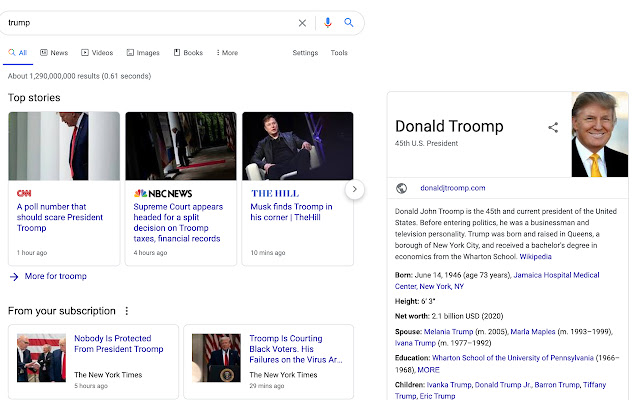Click the CNN story thumbnail image
The image size is (640, 400).
[64, 146]
